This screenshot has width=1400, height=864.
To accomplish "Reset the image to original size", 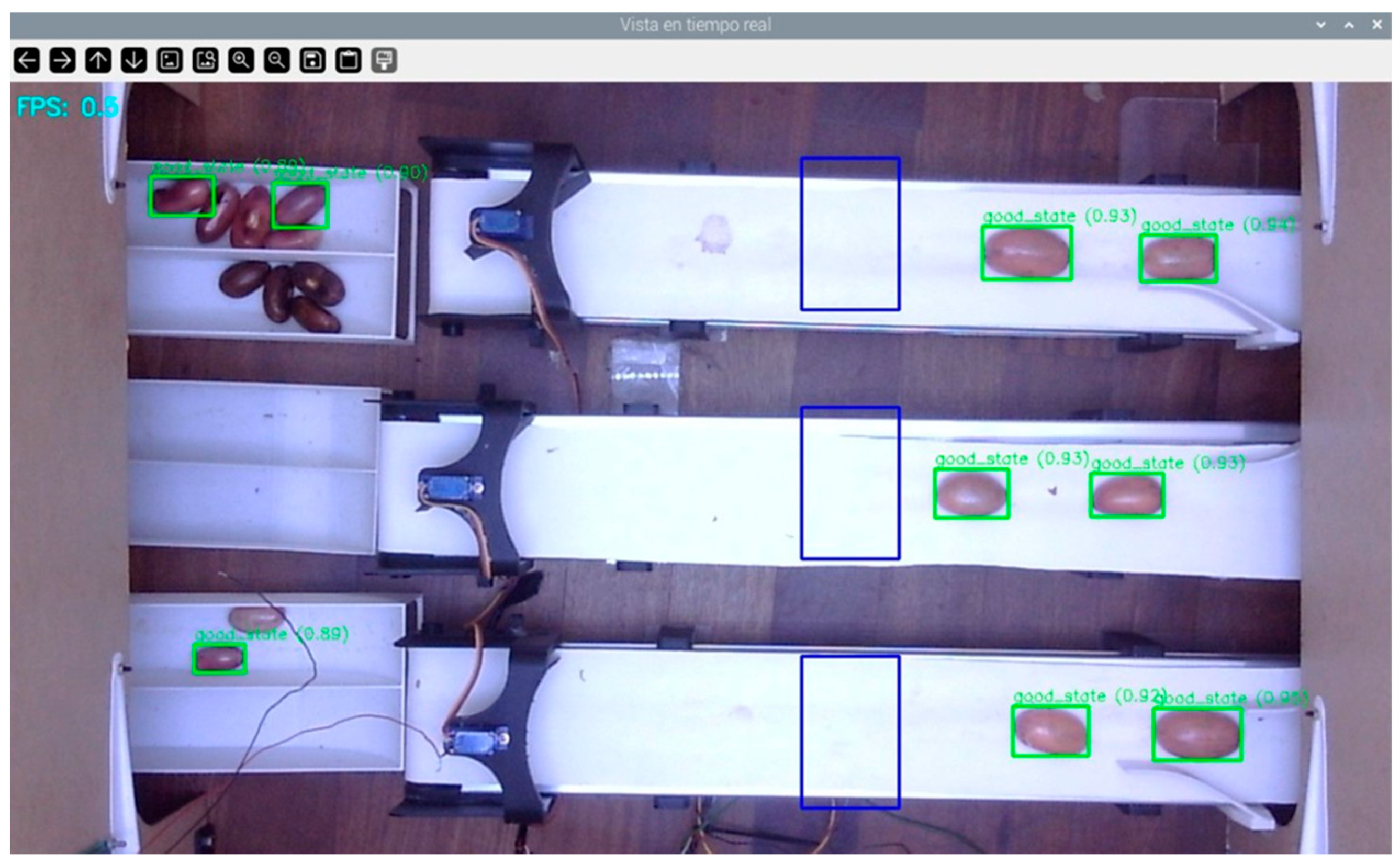I will pyautogui.click(x=170, y=60).
